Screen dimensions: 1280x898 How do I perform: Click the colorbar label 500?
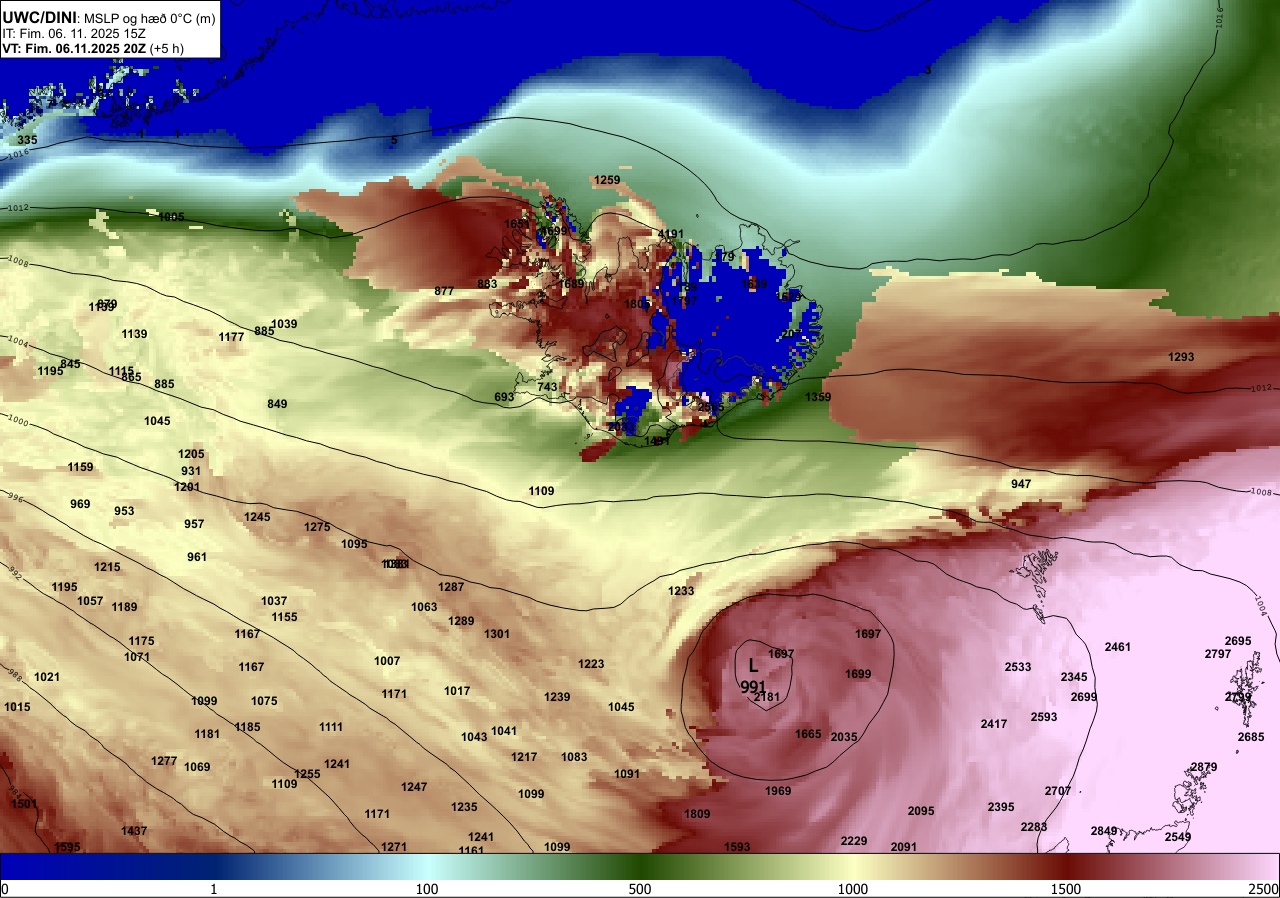click(x=640, y=889)
